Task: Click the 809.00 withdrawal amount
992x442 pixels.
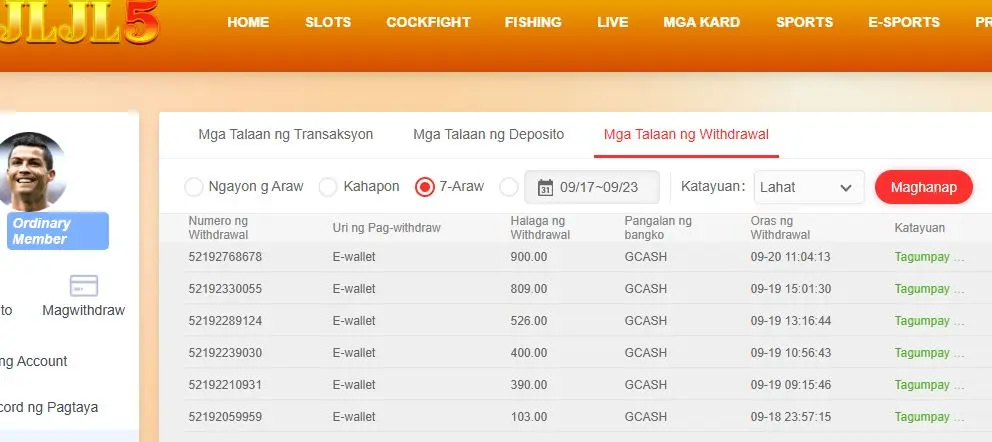Action: pos(529,289)
